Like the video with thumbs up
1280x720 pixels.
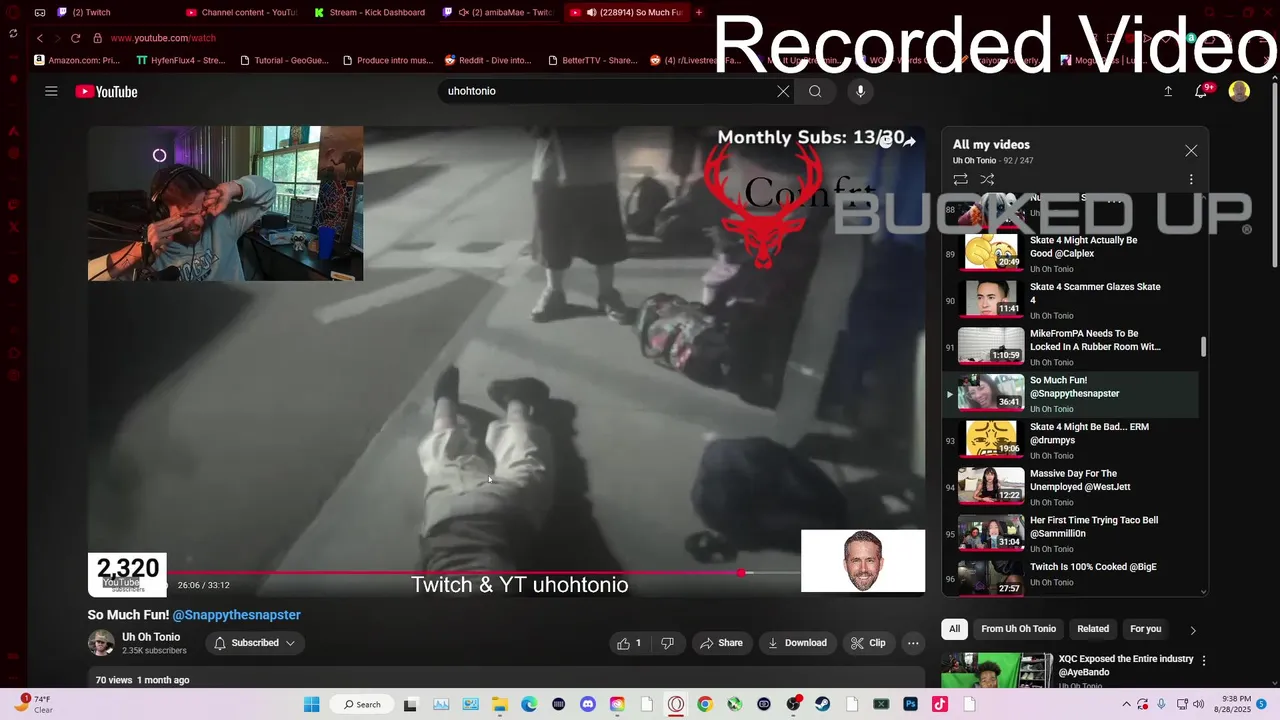point(629,643)
